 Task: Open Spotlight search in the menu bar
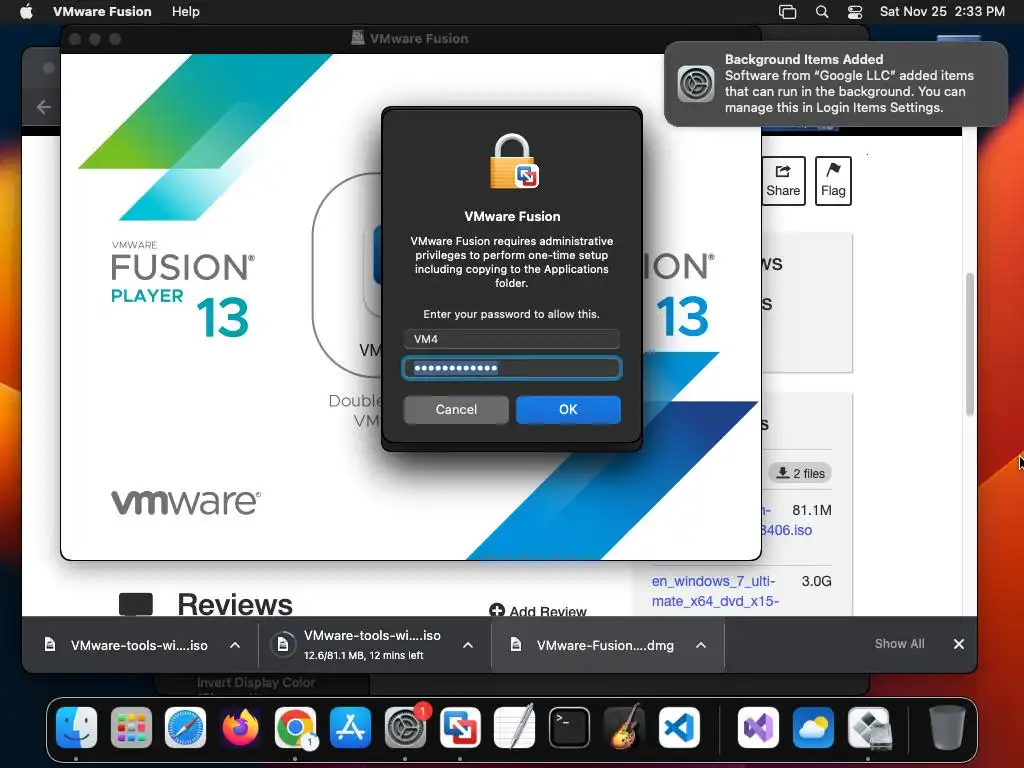822,12
